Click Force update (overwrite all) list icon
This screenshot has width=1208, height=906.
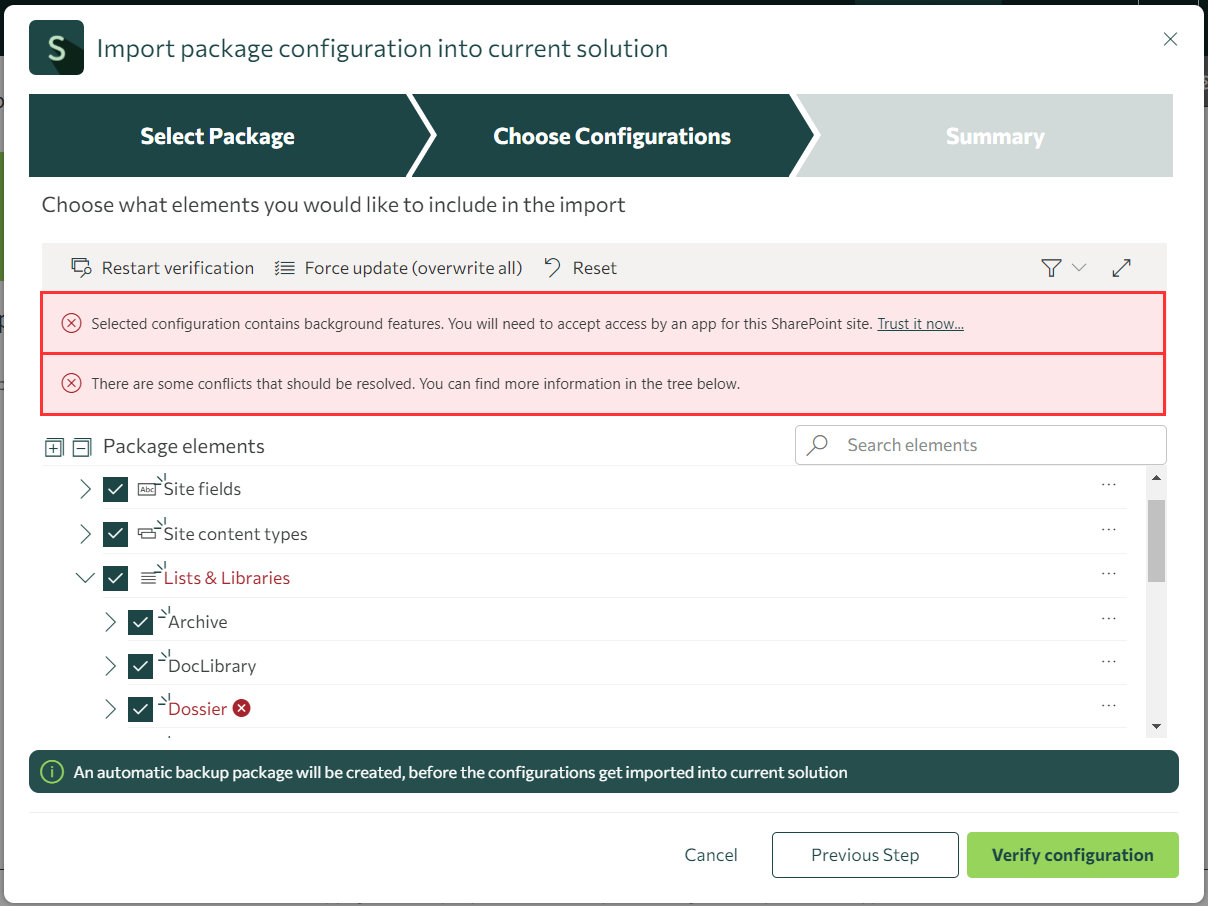coord(285,268)
